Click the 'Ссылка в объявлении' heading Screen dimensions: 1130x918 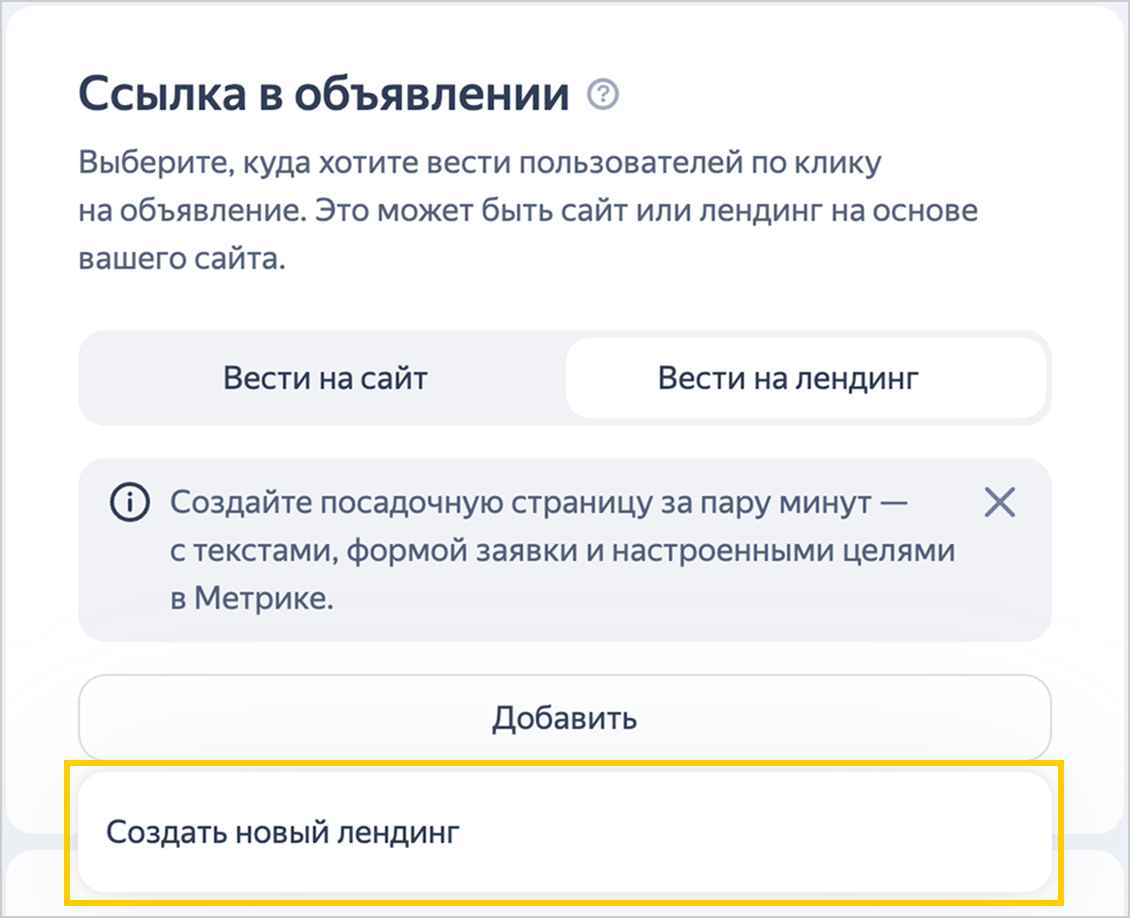(324, 94)
